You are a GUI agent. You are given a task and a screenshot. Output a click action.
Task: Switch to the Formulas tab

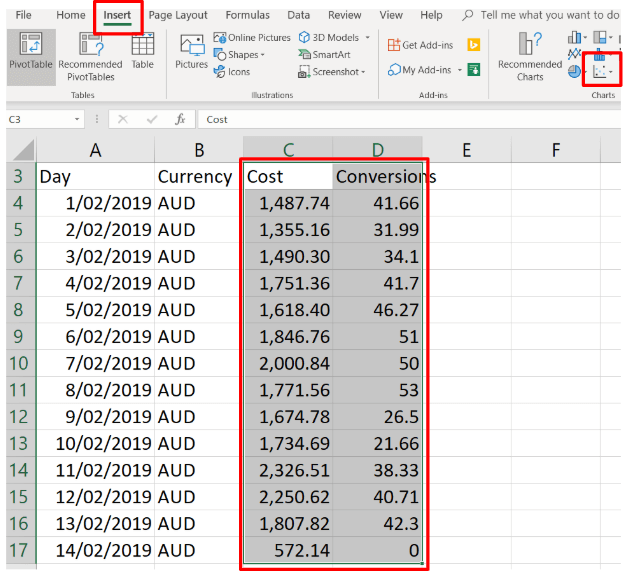click(x=247, y=15)
